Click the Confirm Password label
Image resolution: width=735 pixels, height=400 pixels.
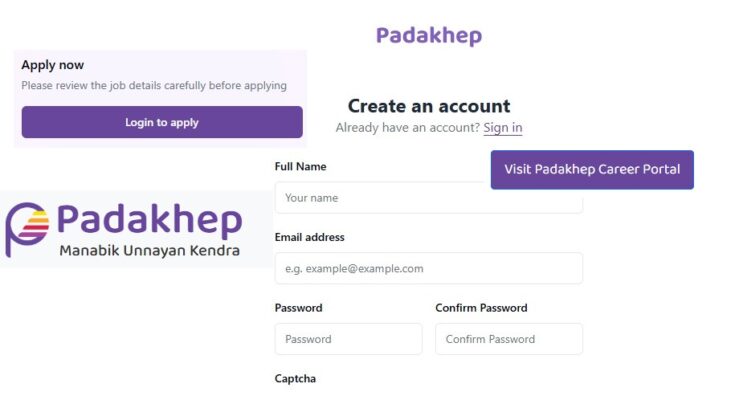click(481, 308)
